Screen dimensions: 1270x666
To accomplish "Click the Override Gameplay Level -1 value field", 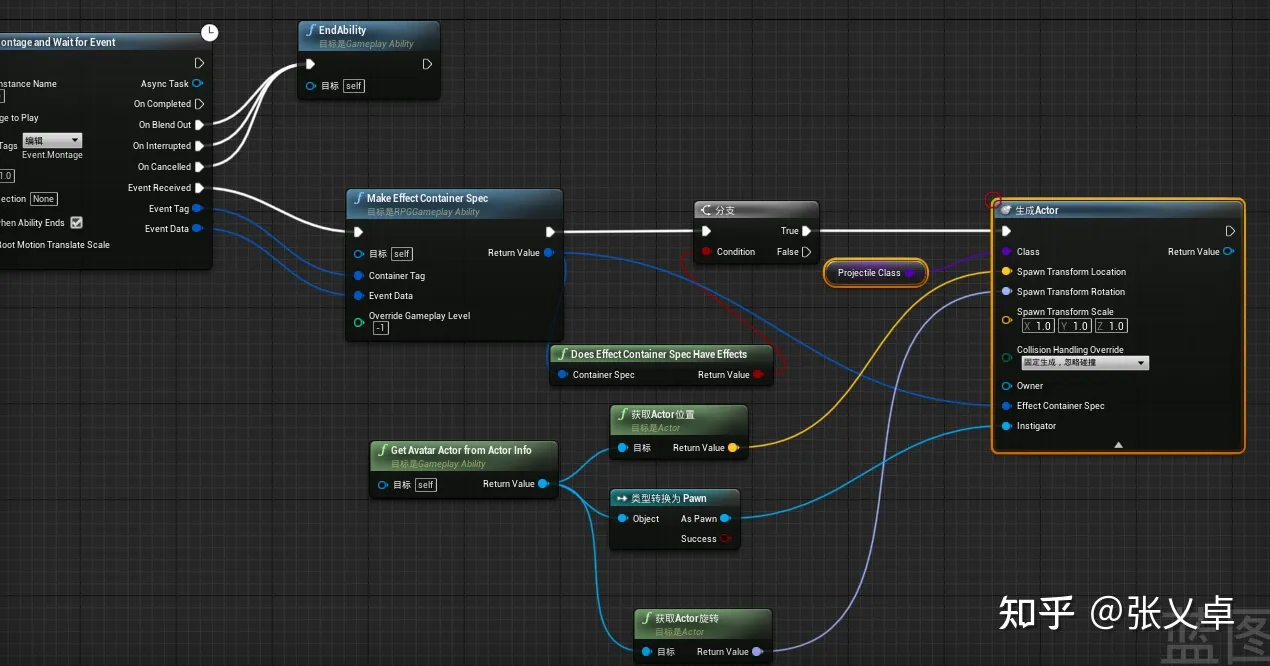I will click(380, 327).
